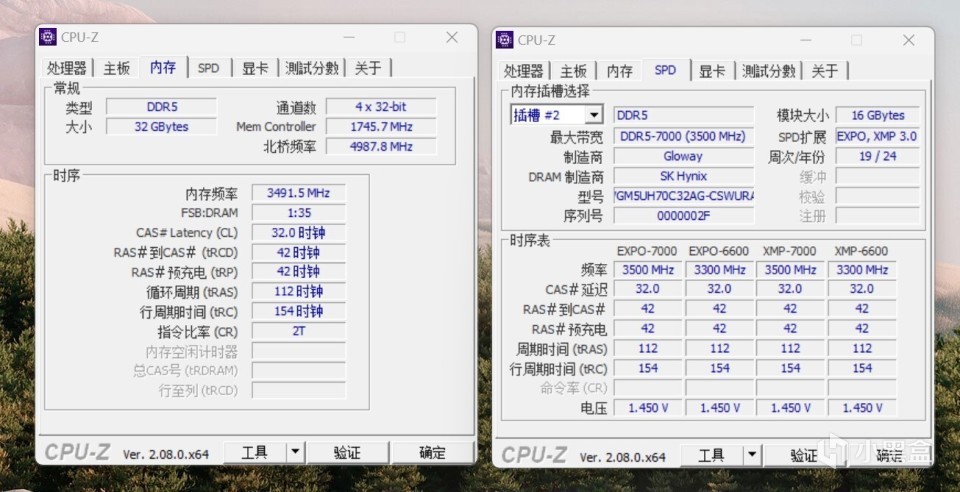Image resolution: width=960 pixels, height=492 pixels.
Task: Click the XMP-7000 column header
Action: click(790, 251)
